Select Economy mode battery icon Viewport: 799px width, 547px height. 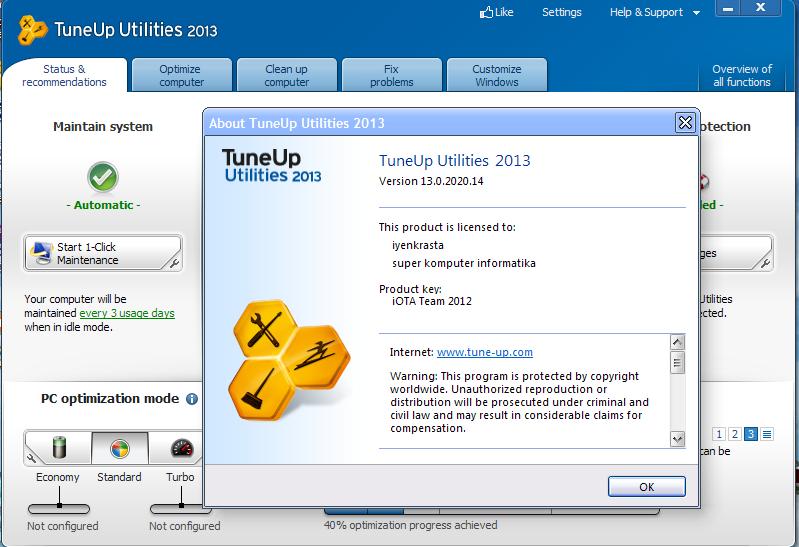click(x=60, y=448)
